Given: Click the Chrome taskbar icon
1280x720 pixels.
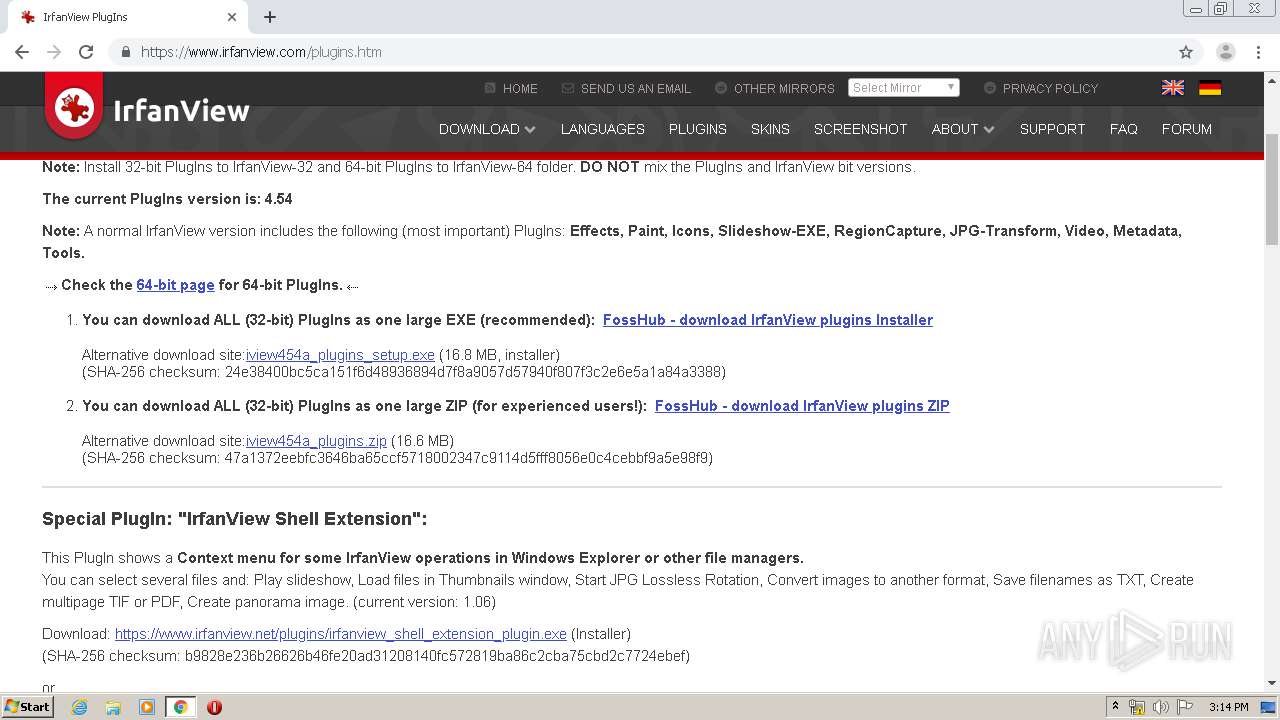Looking at the screenshot, I should 180,707.
